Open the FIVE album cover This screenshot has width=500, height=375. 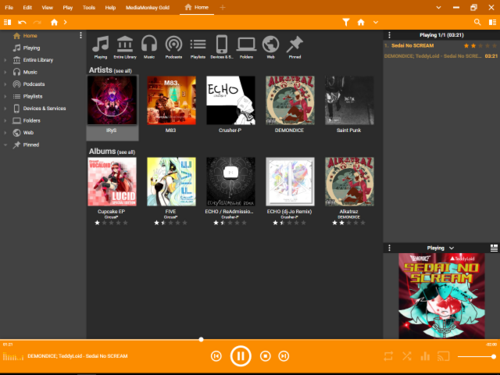point(171,182)
